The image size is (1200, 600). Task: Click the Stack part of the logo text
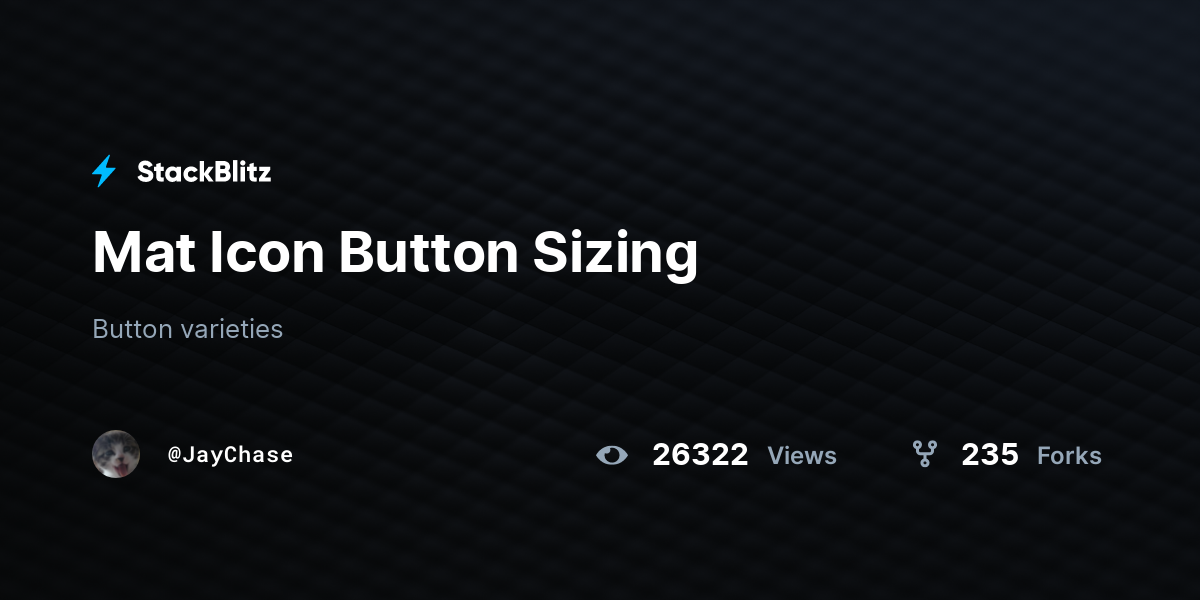tap(171, 172)
